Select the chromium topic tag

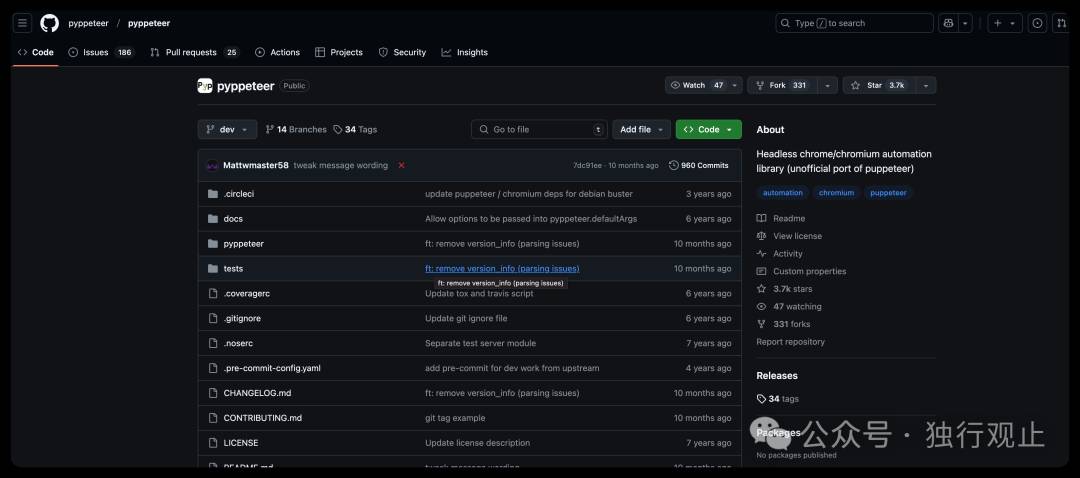[836, 193]
